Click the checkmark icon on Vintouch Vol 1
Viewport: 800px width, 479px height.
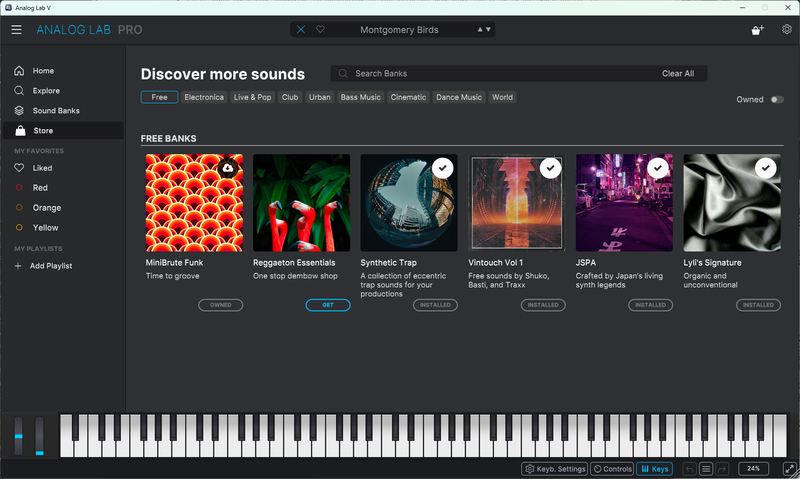click(x=551, y=168)
